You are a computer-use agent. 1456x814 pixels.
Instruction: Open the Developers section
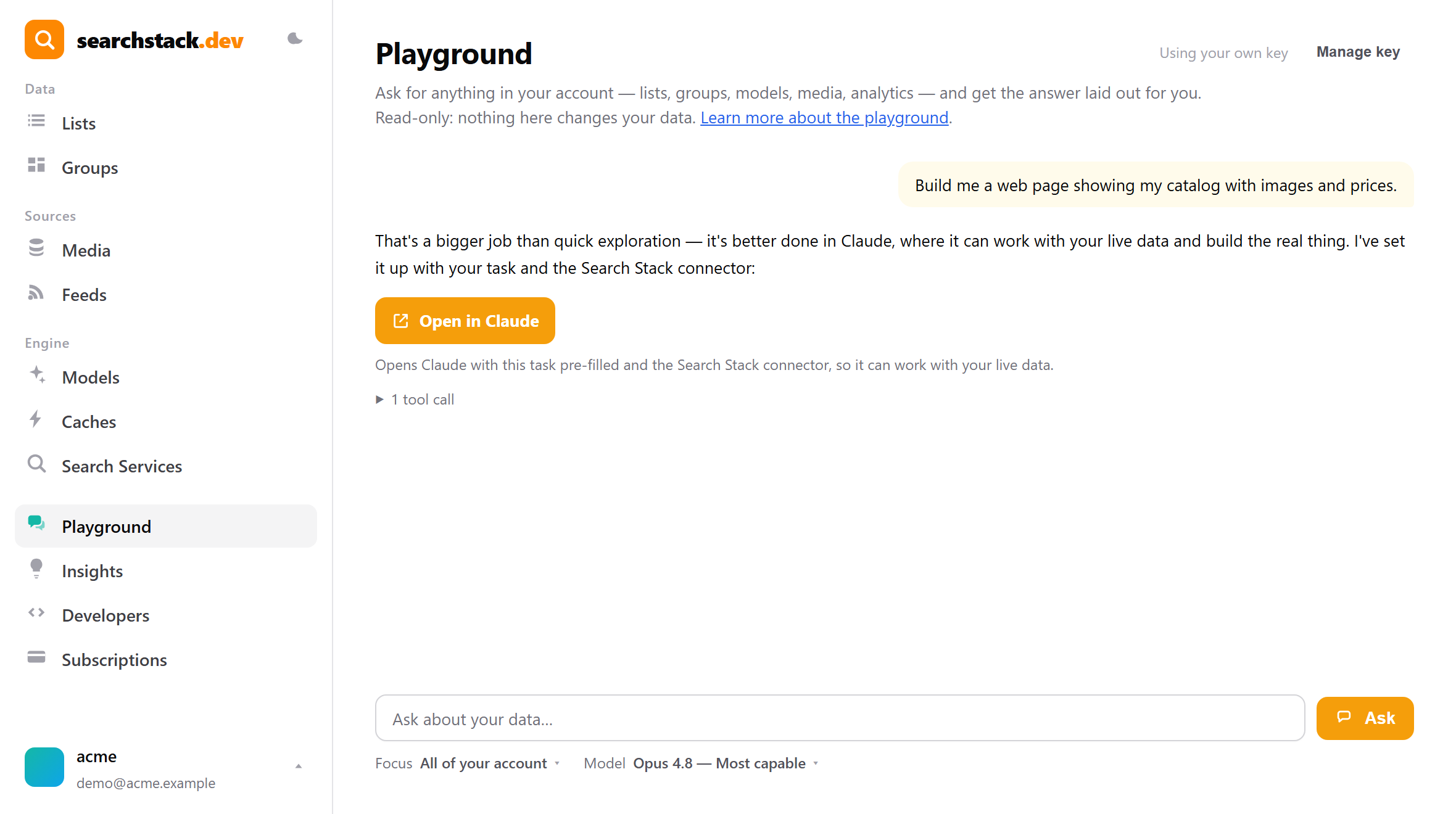tap(166, 615)
